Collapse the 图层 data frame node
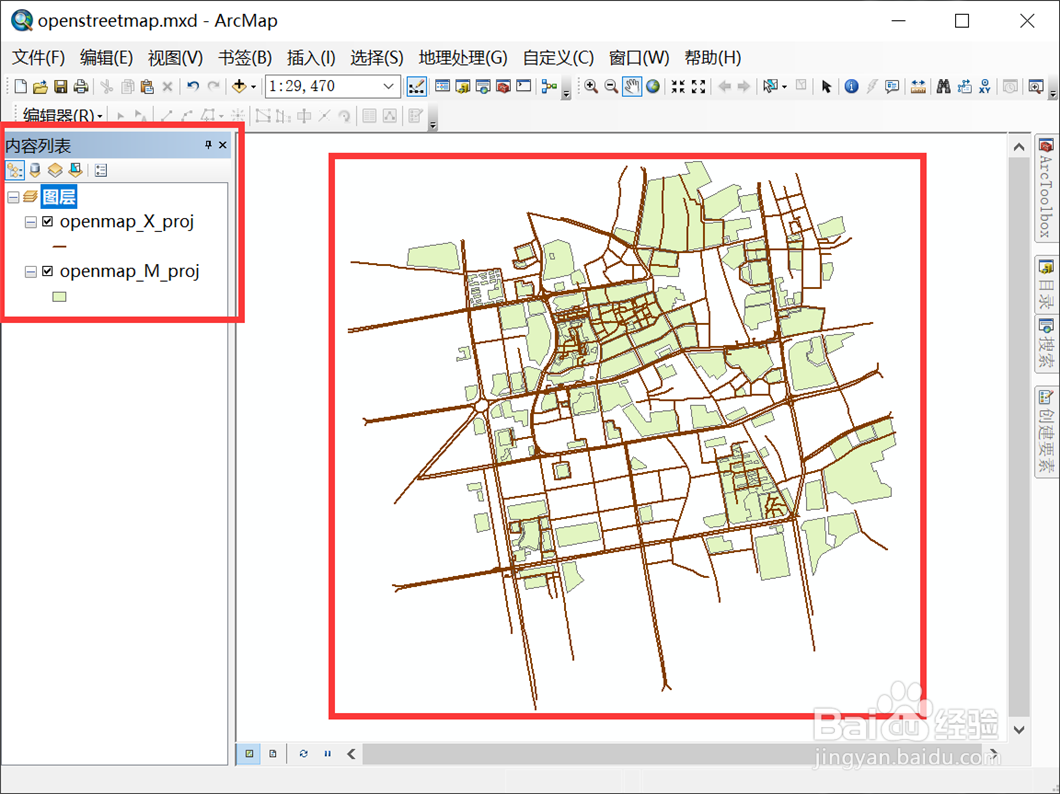The image size is (1060, 794). (13, 197)
